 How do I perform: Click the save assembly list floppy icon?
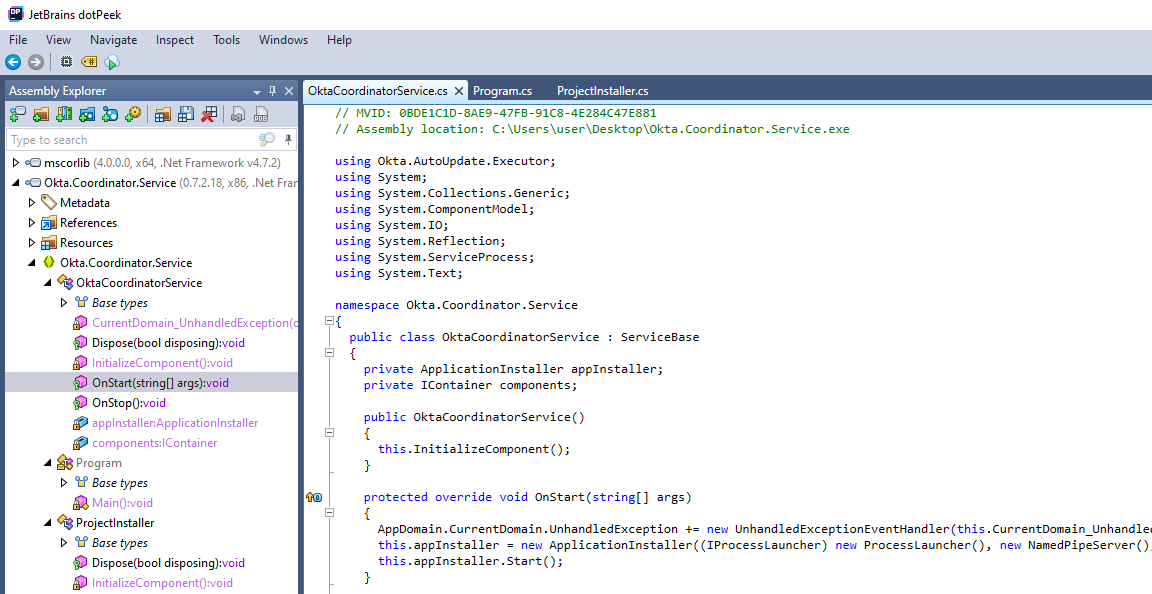(186, 114)
